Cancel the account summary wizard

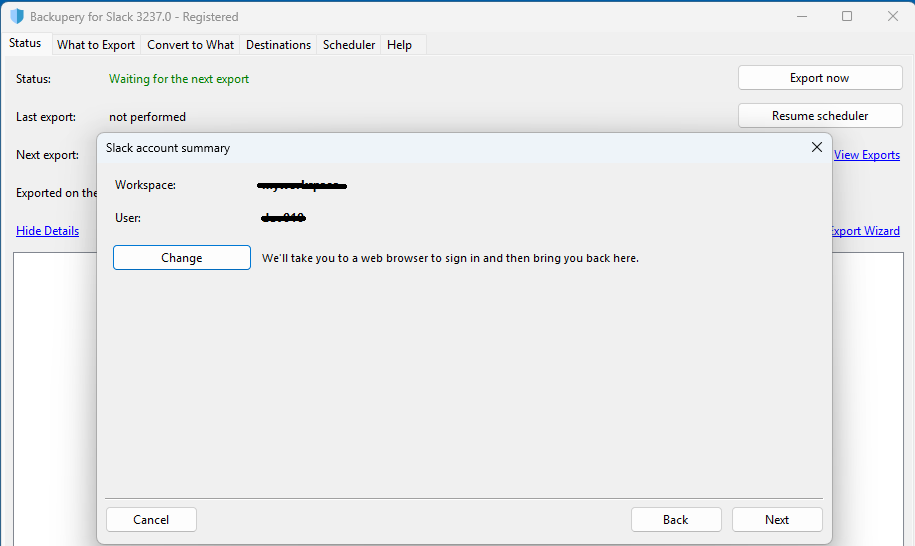151,520
